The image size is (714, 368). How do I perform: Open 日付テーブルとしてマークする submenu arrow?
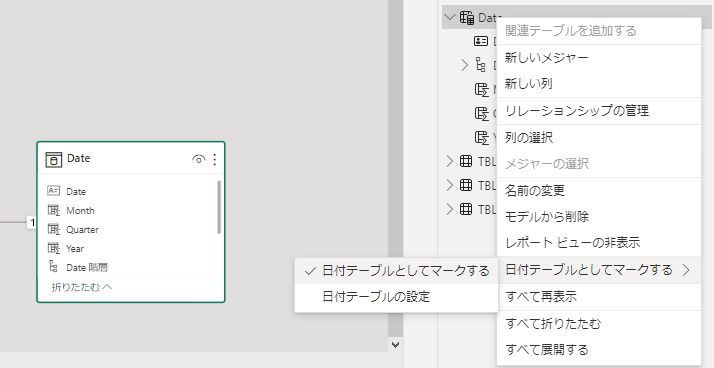(x=686, y=270)
